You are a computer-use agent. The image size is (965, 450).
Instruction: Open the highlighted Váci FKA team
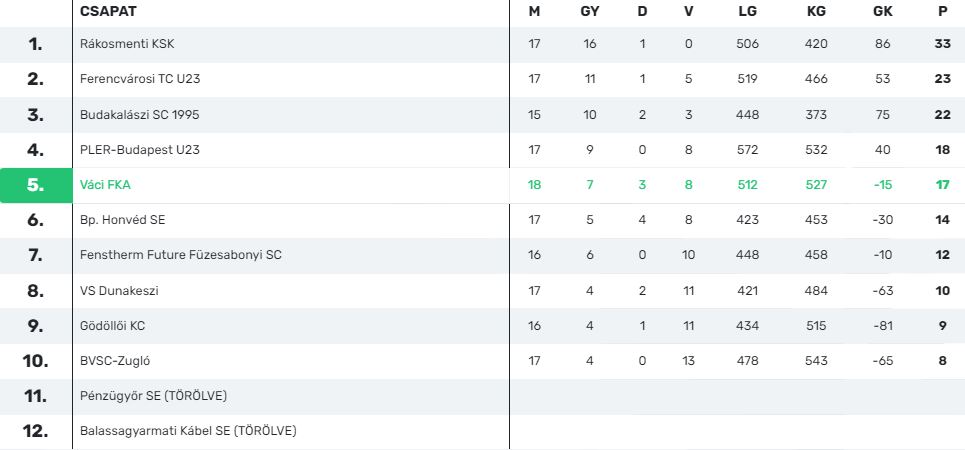coord(105,185)
